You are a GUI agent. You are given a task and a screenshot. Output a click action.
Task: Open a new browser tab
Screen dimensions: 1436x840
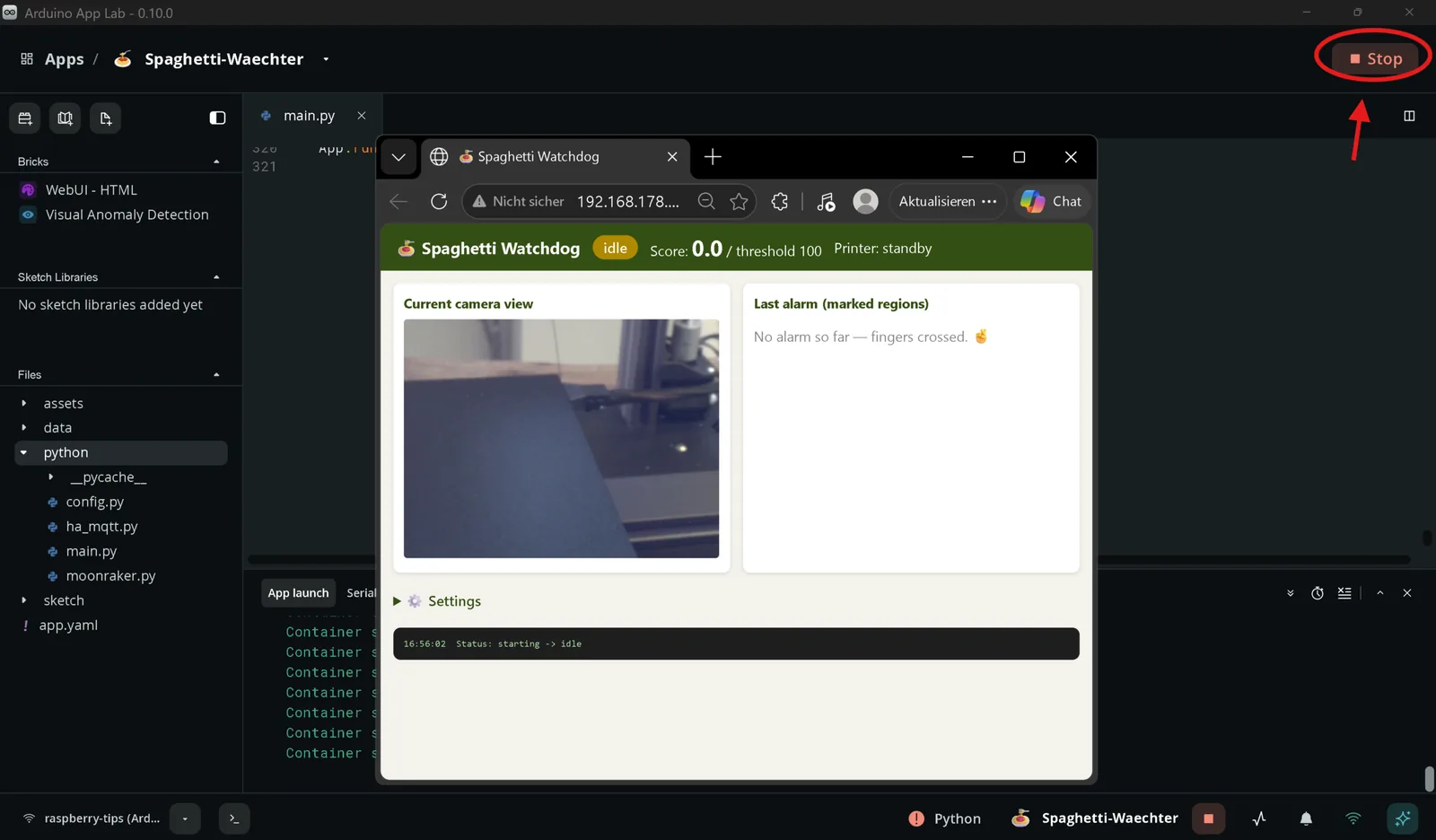tap(713, 157)
